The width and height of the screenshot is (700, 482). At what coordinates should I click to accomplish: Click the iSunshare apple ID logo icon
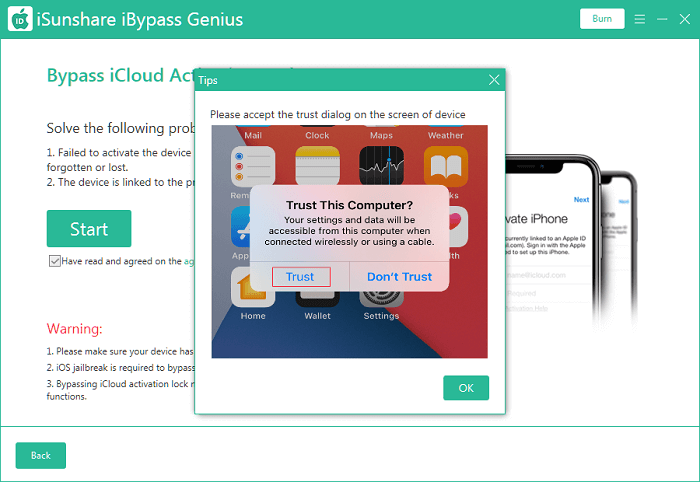pyautogui.click(x=20, y=19)
